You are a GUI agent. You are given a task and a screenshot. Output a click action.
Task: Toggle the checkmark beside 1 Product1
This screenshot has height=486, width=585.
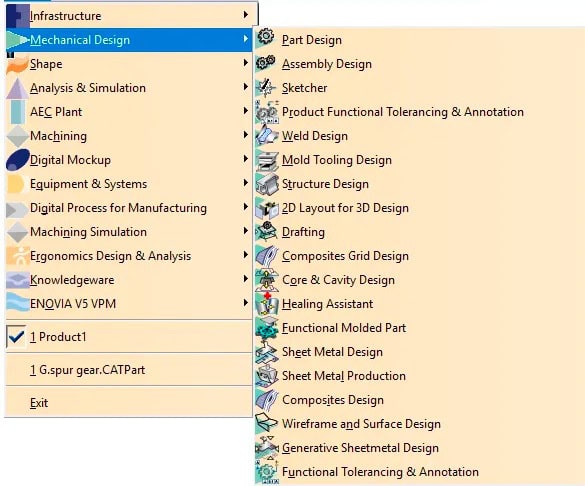pyautogui.click(x=16, y=336)
